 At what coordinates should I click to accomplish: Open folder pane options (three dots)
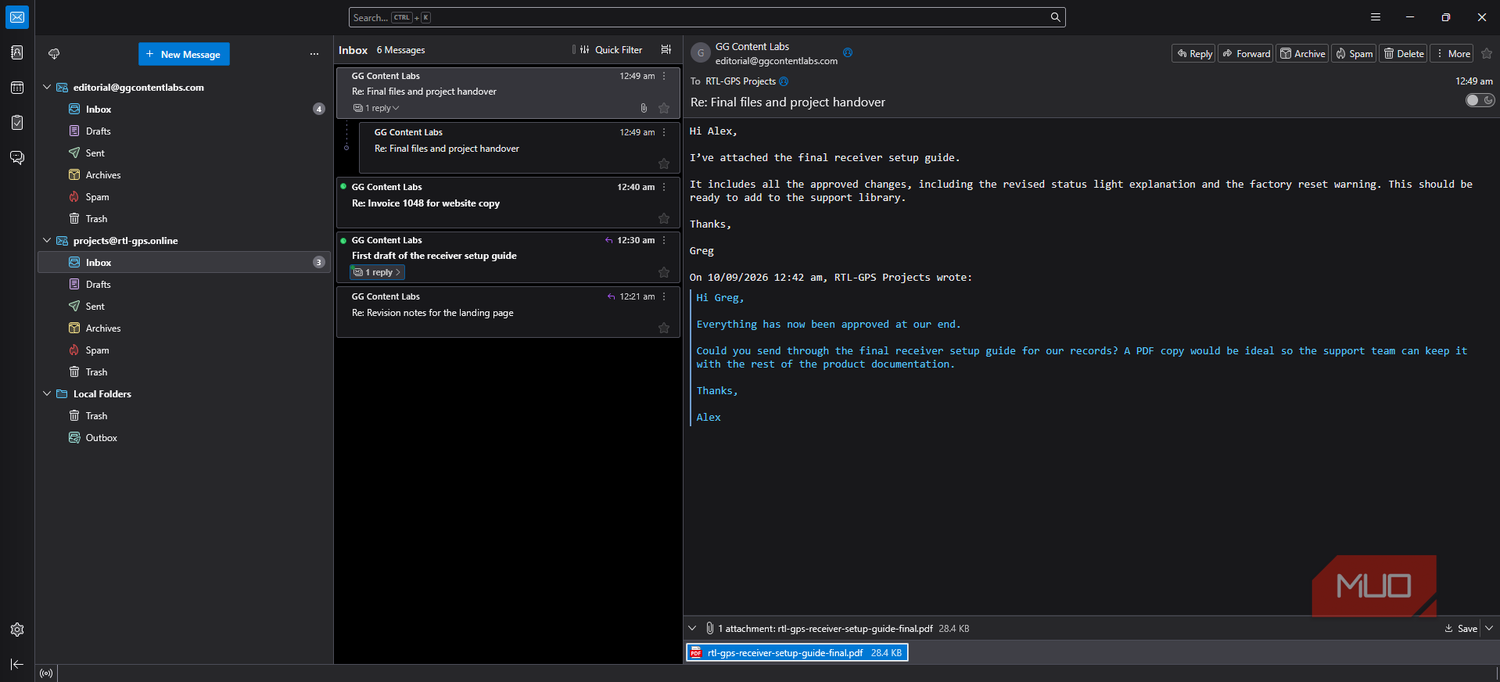tap(314, 54)
